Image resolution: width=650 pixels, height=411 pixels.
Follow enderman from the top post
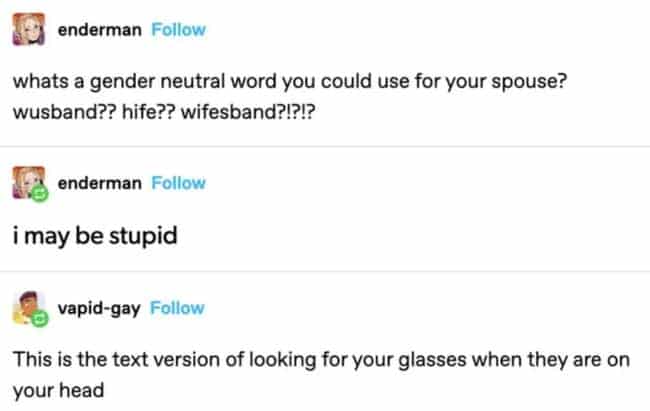tap(178, 30)
